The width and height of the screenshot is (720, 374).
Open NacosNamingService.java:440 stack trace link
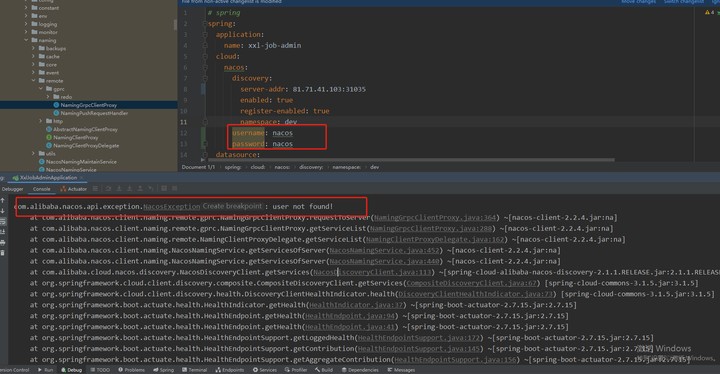coord(384,261)
